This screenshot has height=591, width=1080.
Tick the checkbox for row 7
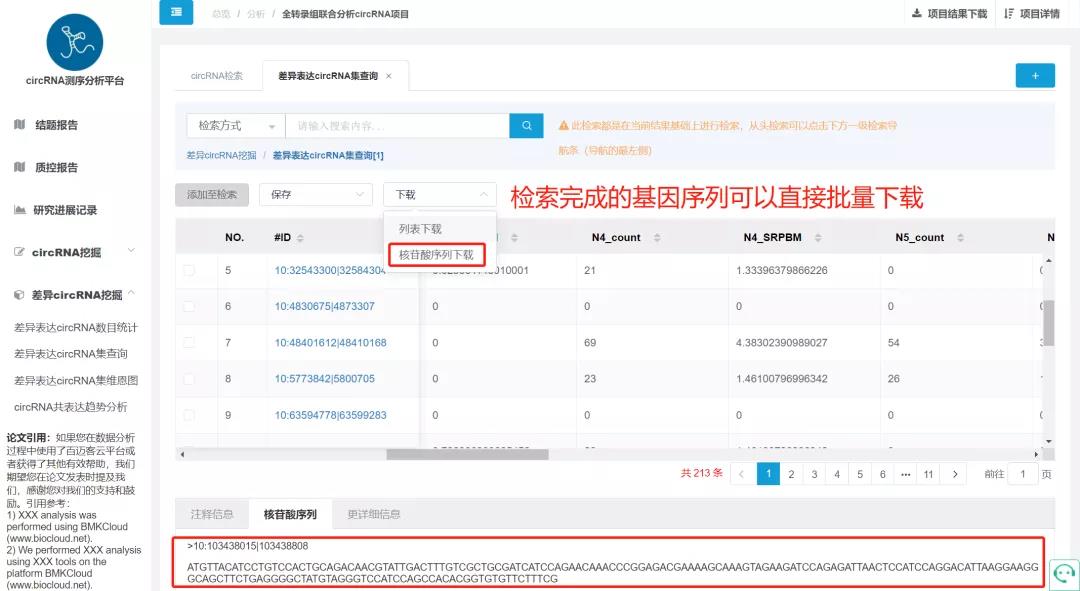190,343
